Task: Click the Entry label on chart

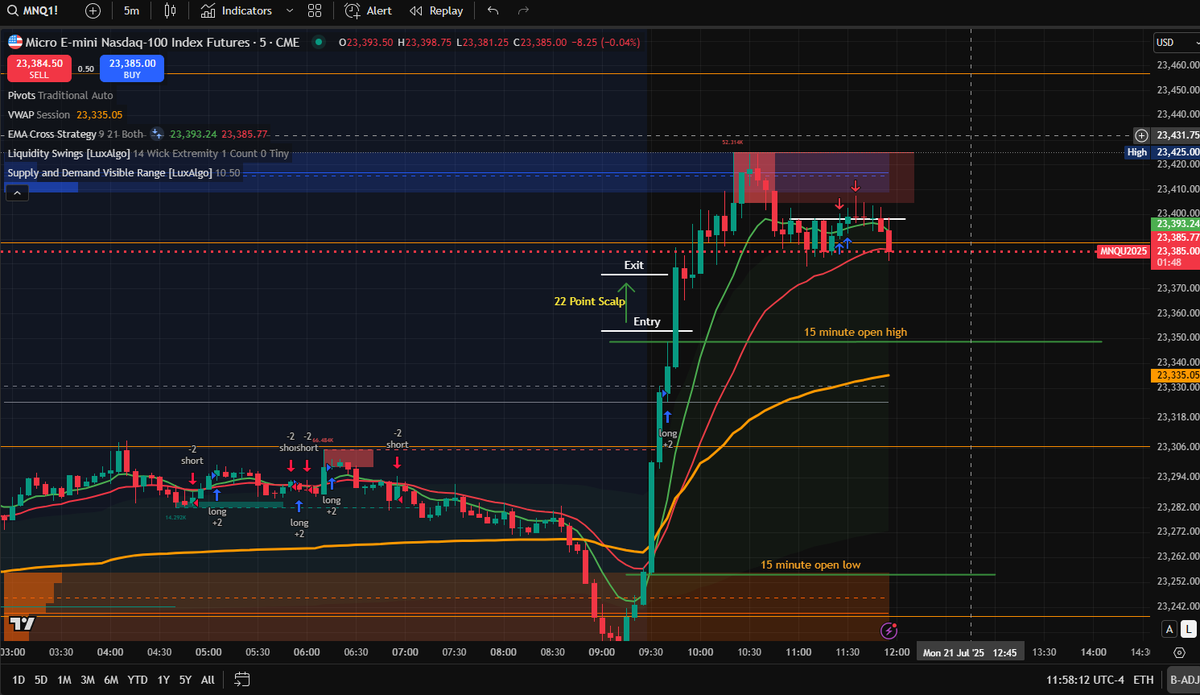Action: coord(647,321)
